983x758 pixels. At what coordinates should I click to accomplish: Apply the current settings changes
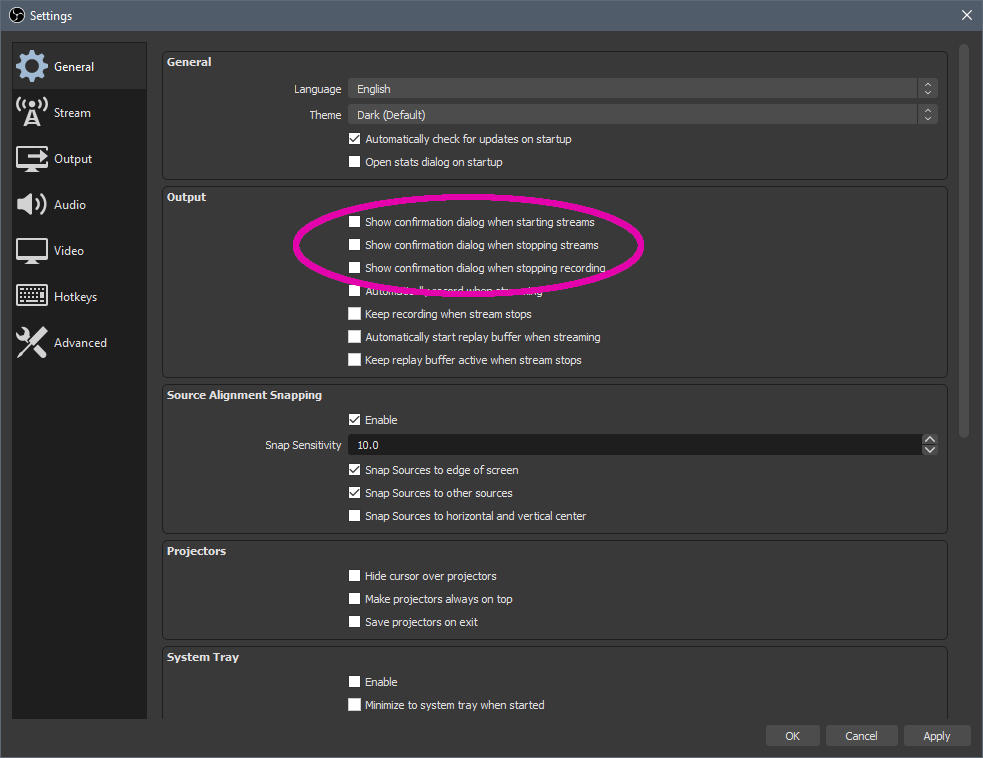tap(937, 735)
